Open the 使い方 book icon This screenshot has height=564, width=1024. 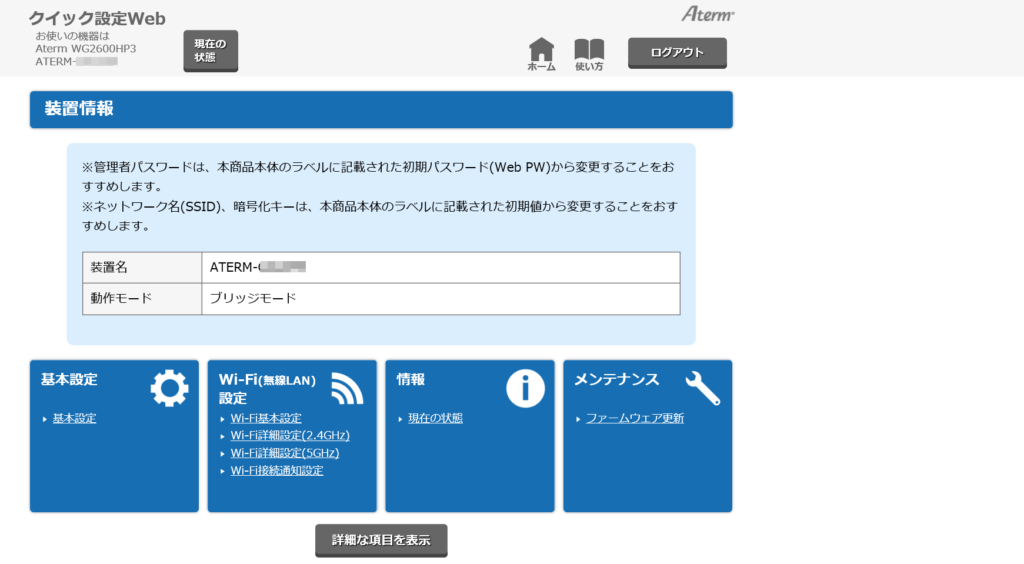(589, 51)
